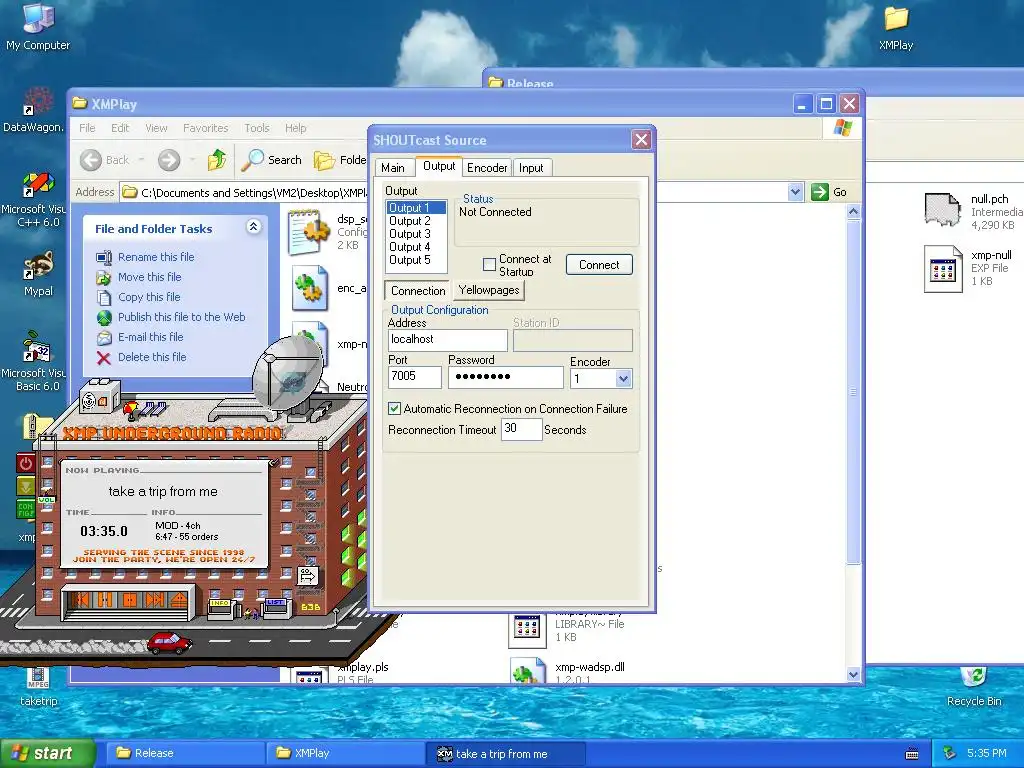Open the Back history dropdown arrow

pos(141,160)
